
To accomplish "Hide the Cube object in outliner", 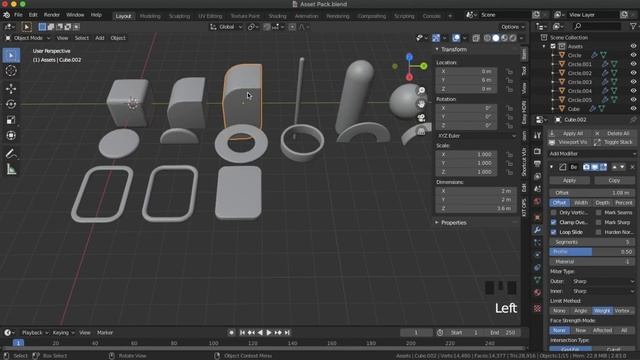I will [x=633, y=109].
